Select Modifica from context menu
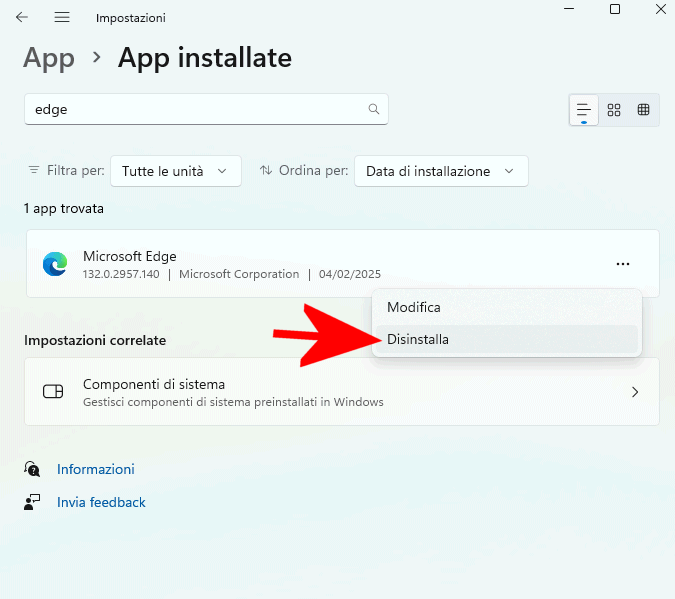Viewport: 675px width, 599px height. tap(507, 307)
